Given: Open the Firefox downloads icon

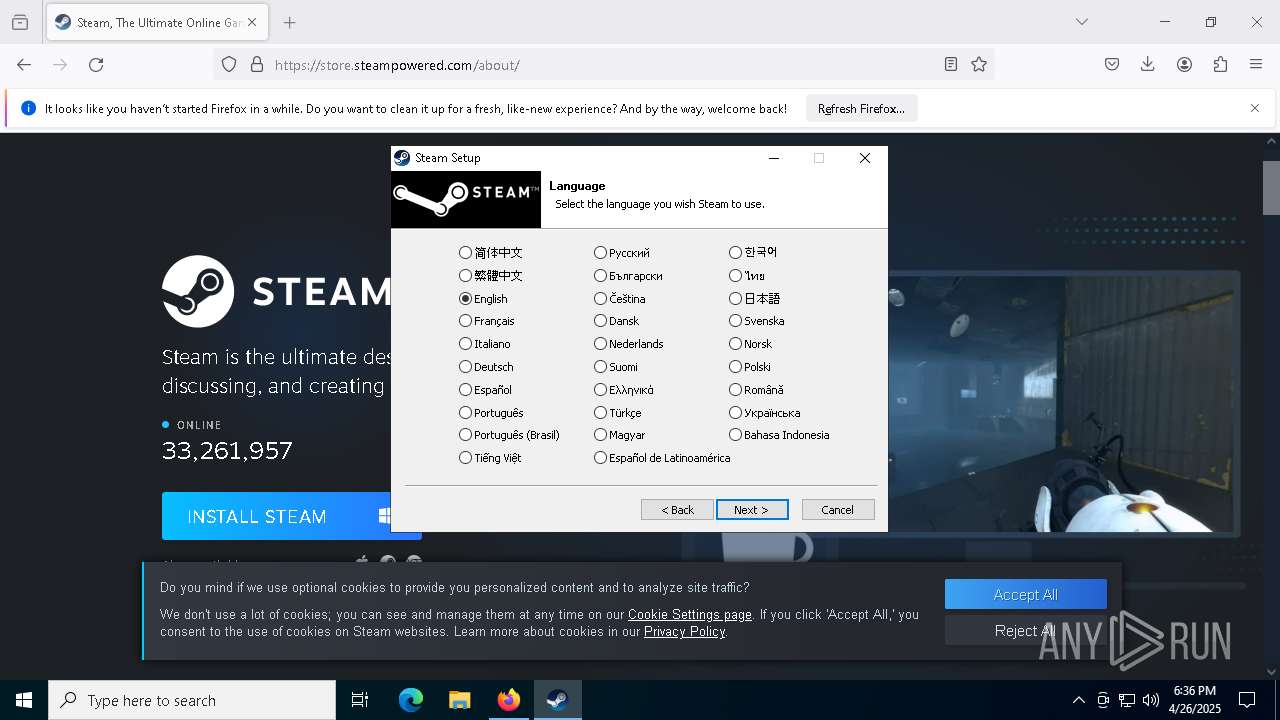Looking at the screenshot, I should tap(1148, 65).
